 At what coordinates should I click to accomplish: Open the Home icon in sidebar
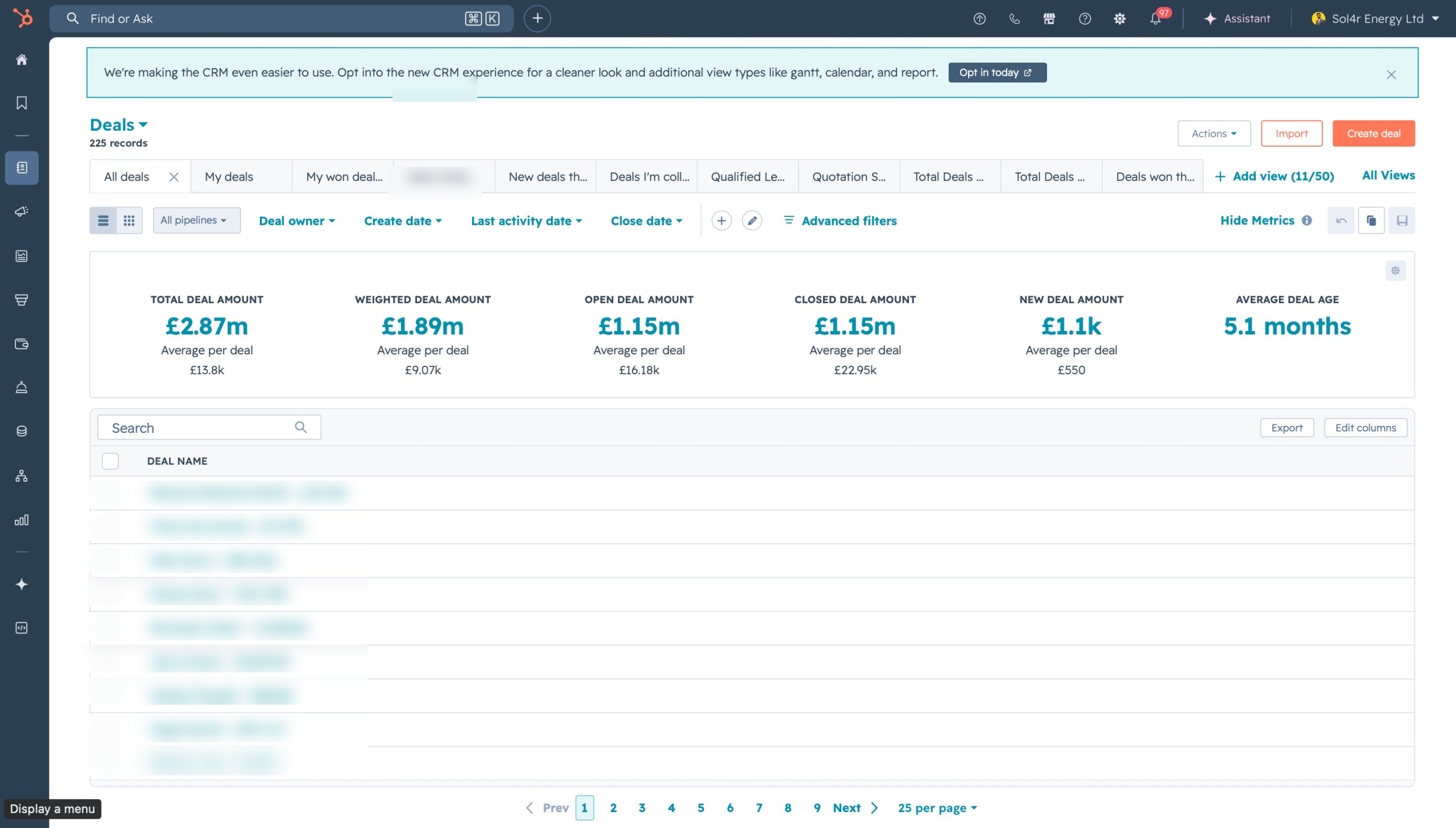22,60
